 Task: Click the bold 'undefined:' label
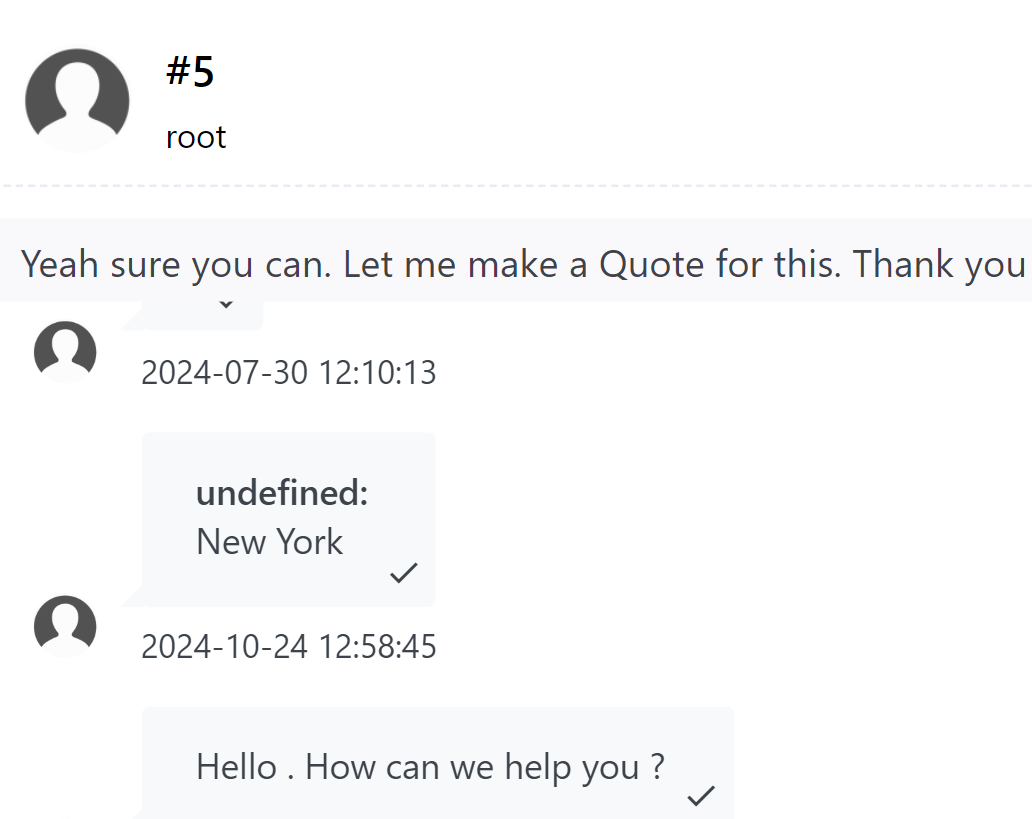282,493
